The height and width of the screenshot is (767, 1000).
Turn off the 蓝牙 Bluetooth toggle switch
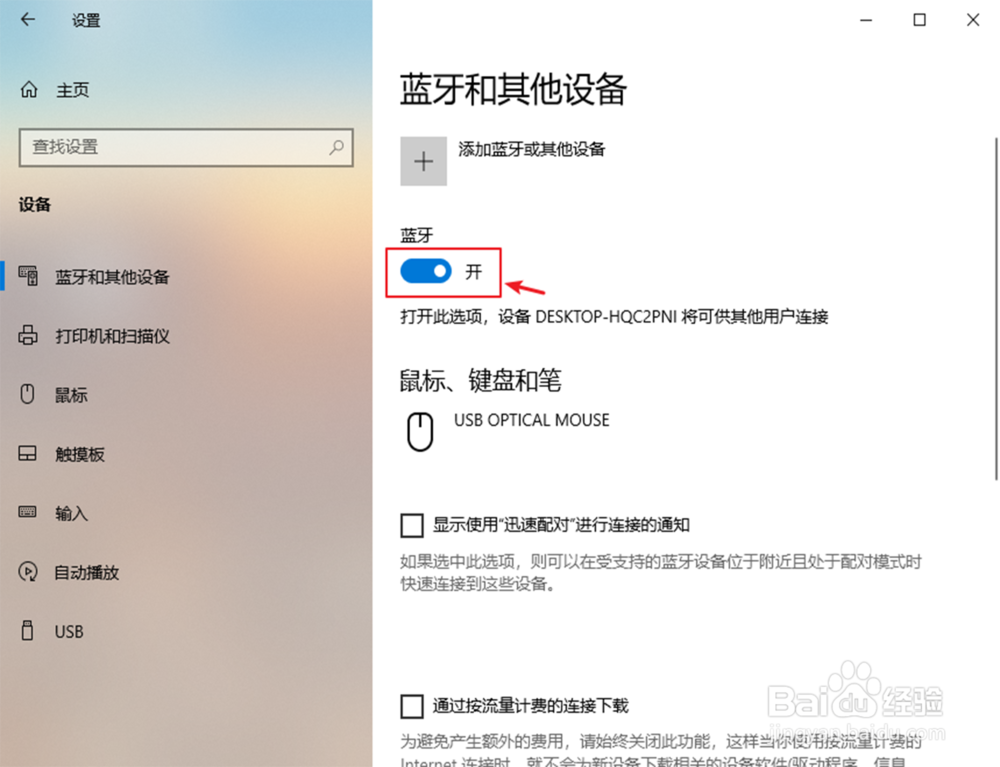click(x=425, y=271)
